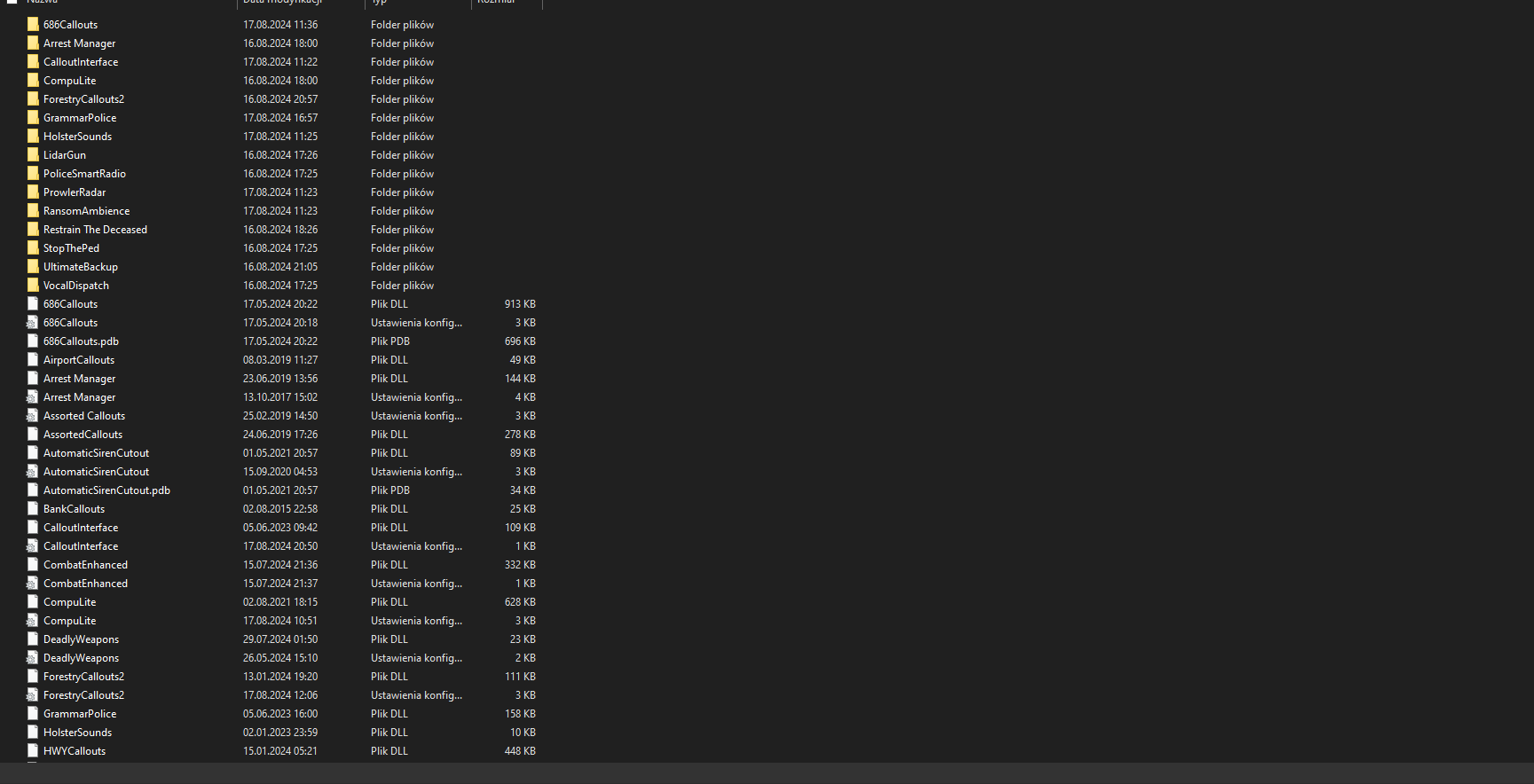Click the StopThePed folder icon

[x=33, y=248]
